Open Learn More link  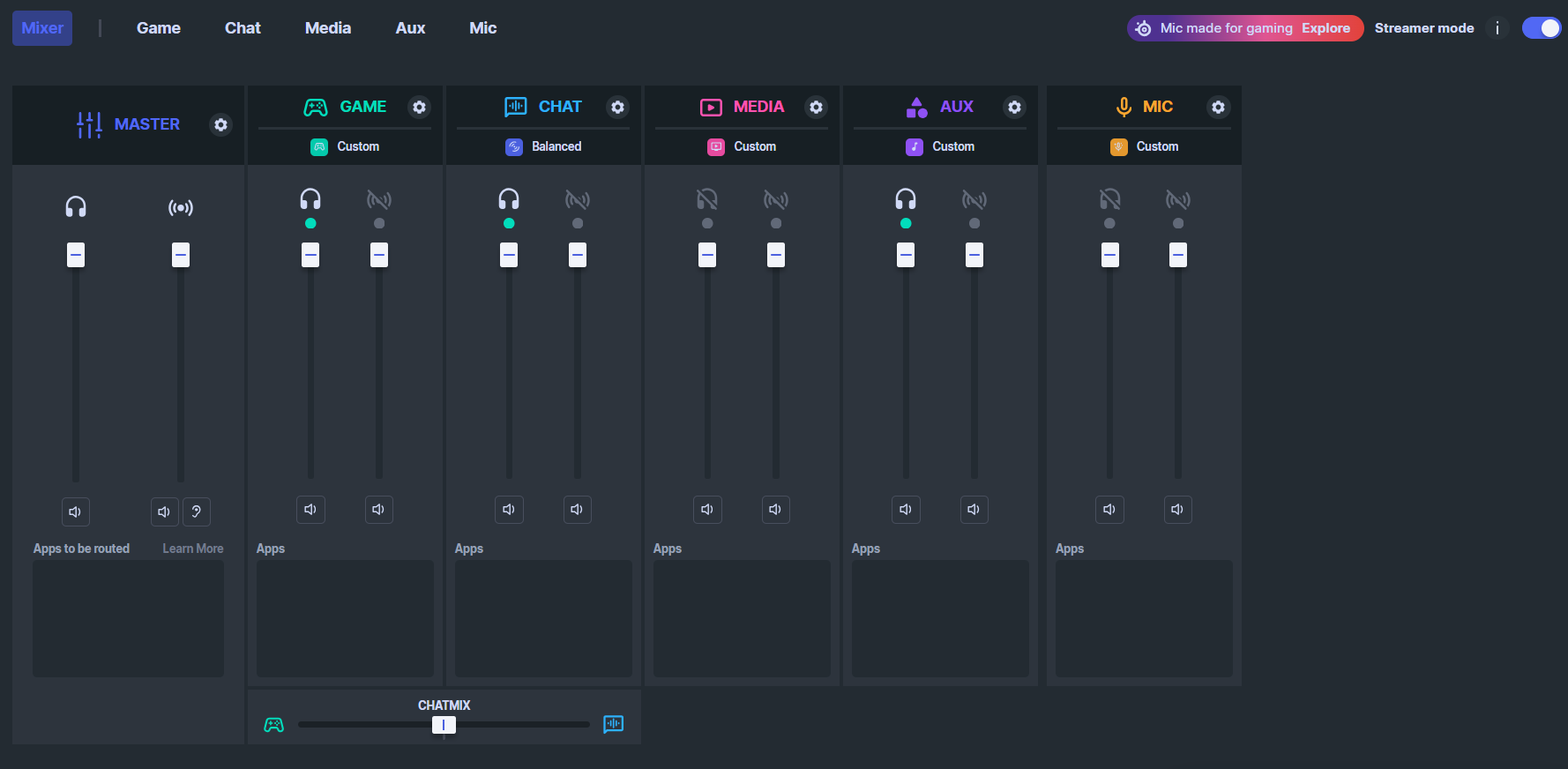193,549
